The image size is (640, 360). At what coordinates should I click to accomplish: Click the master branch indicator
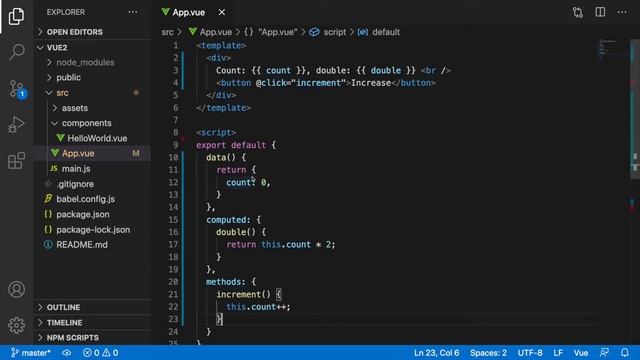(x=31, y=353)
